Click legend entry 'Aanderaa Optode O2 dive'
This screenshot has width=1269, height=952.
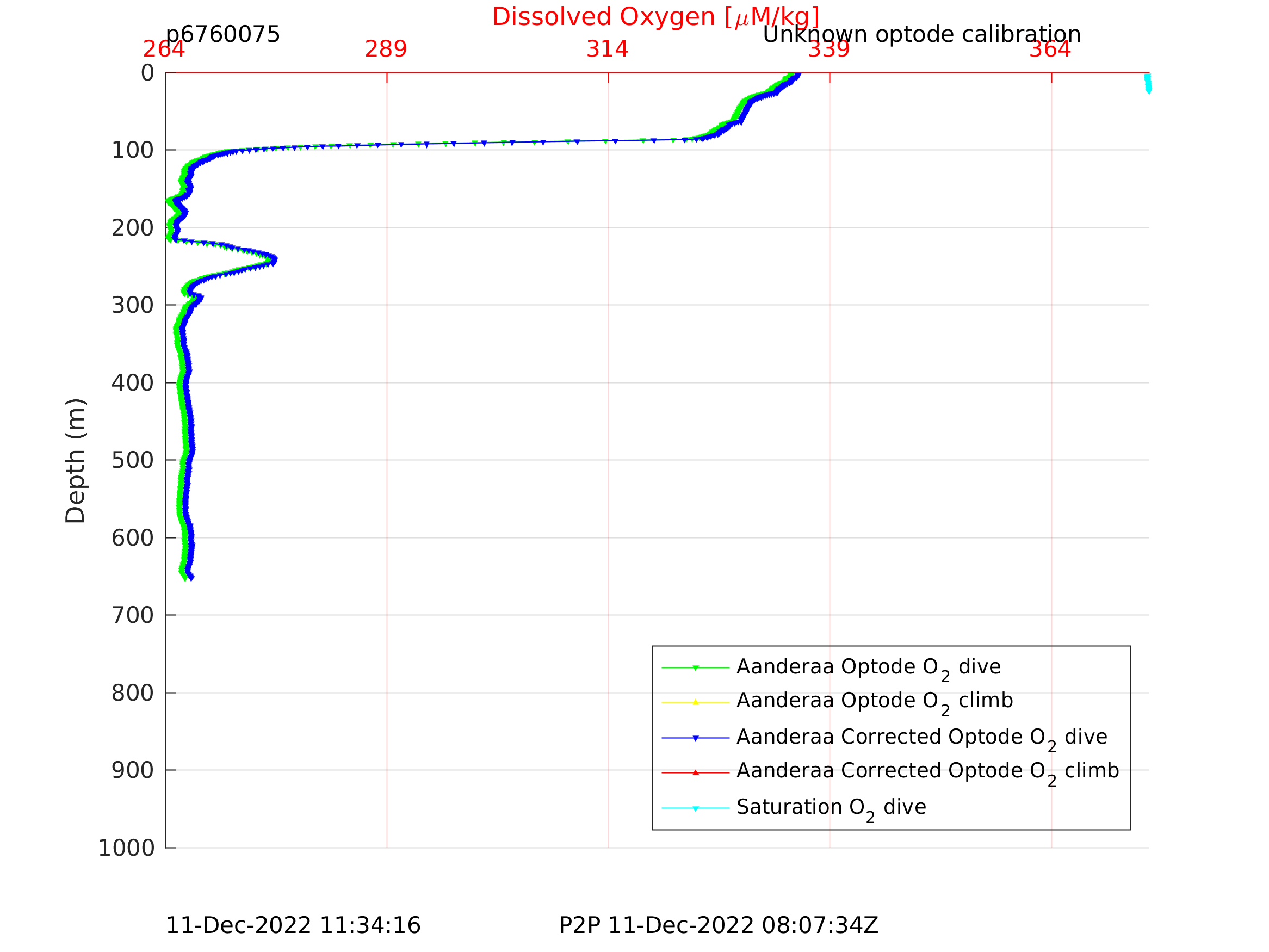tap(869, 669)
